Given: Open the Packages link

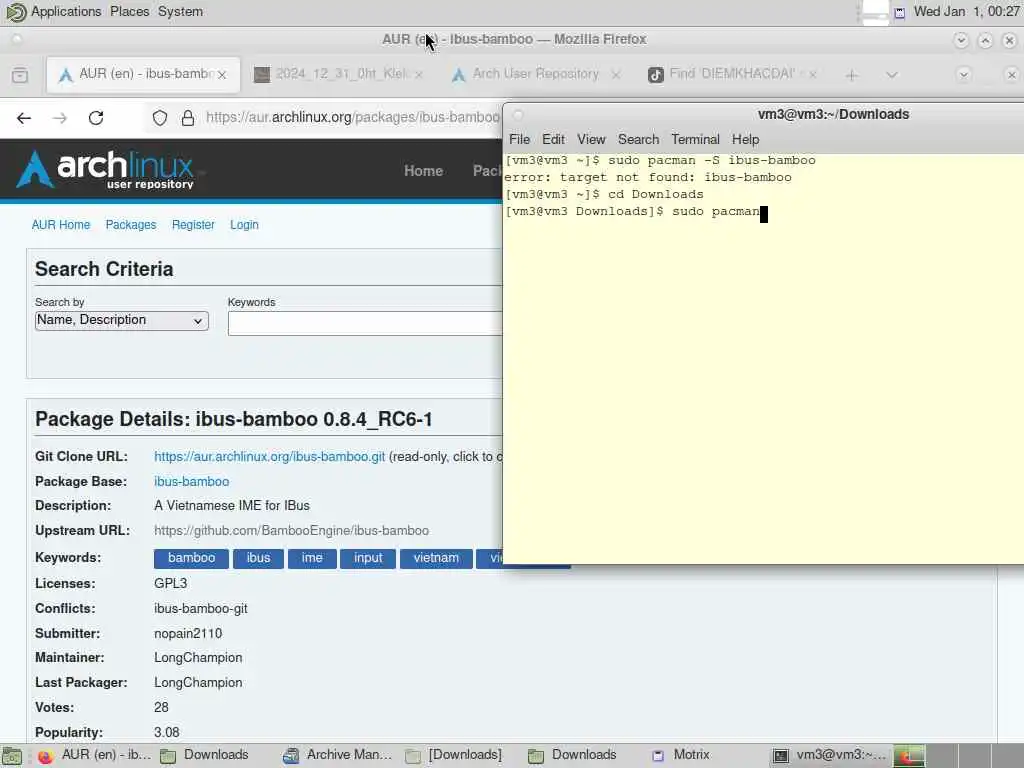Looking at the screenshot, I should [x=131, y=225].
